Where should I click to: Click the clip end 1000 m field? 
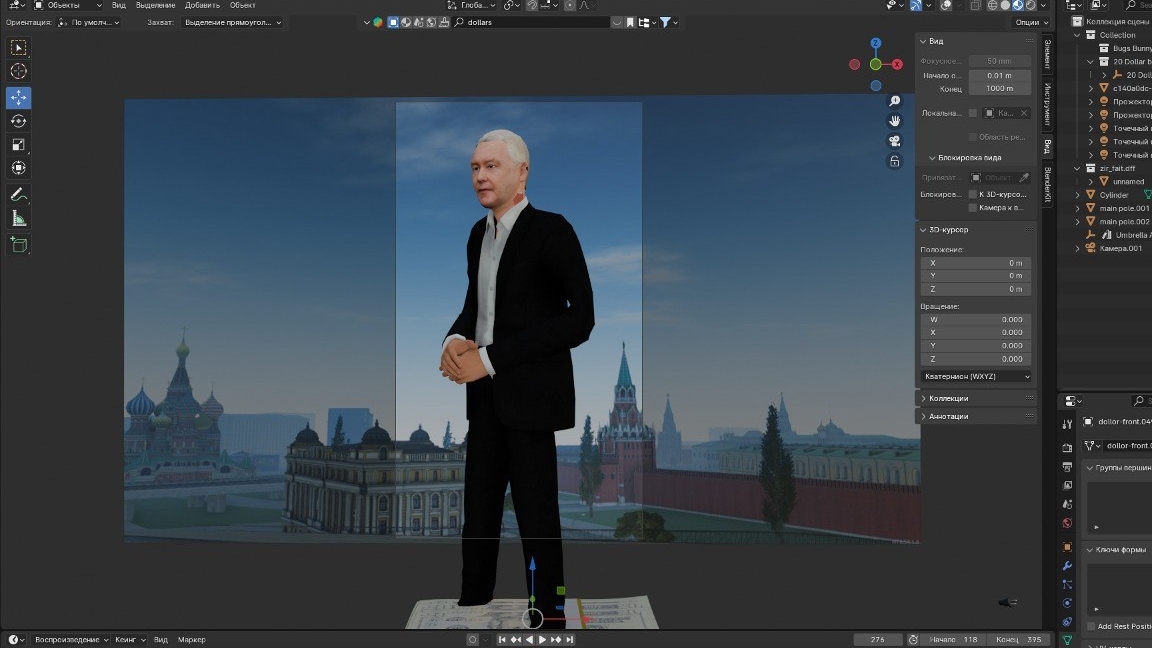(1000, 89)
